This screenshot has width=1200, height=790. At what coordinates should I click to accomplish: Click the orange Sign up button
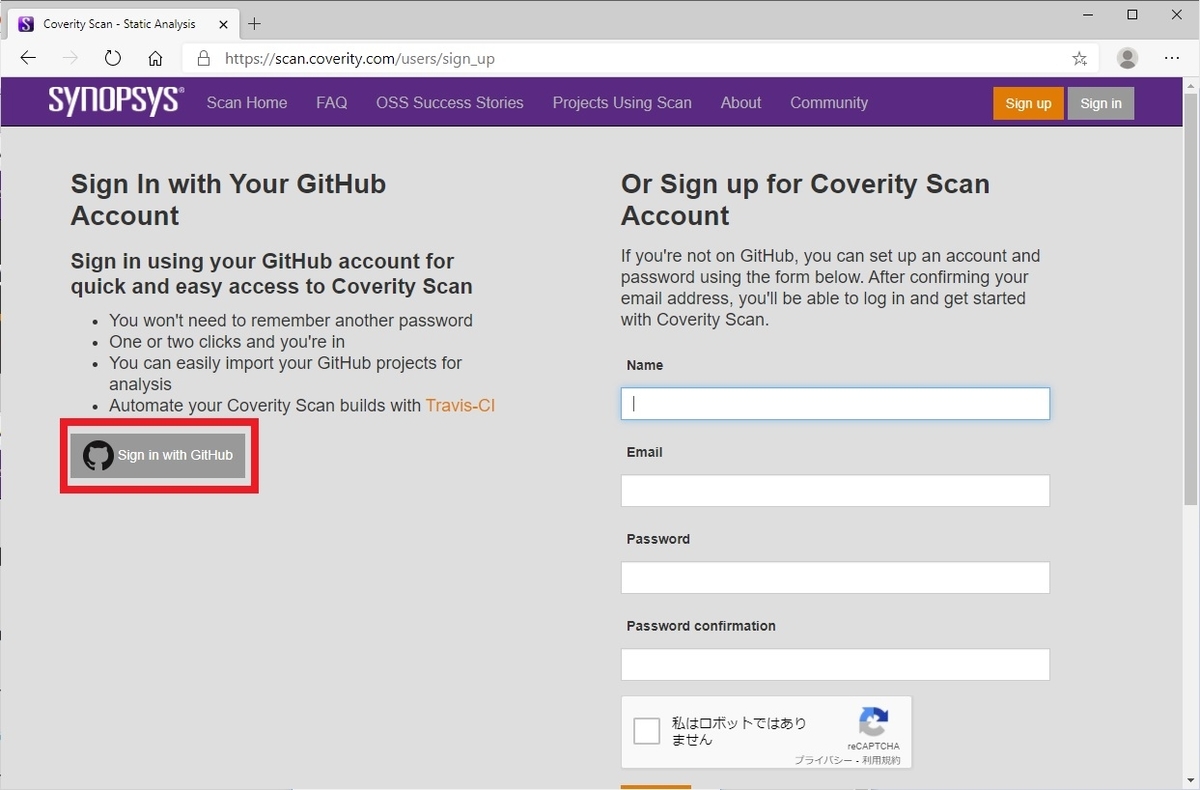point(1028,103)
